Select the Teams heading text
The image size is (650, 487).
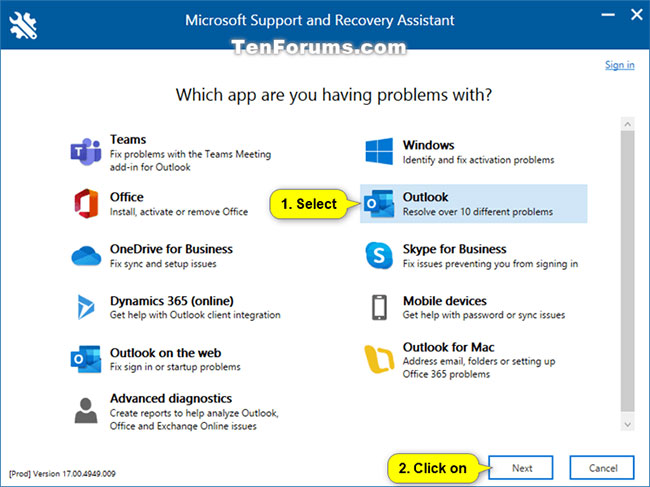(128, 139)
